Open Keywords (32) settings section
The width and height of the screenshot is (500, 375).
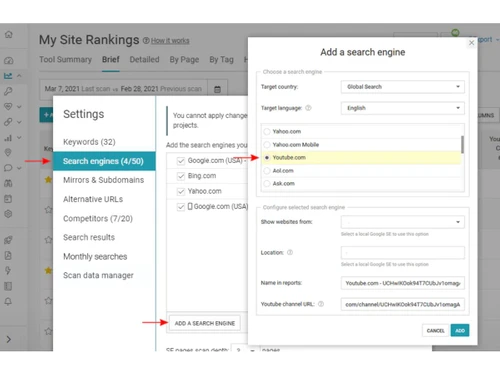[89, 142]
